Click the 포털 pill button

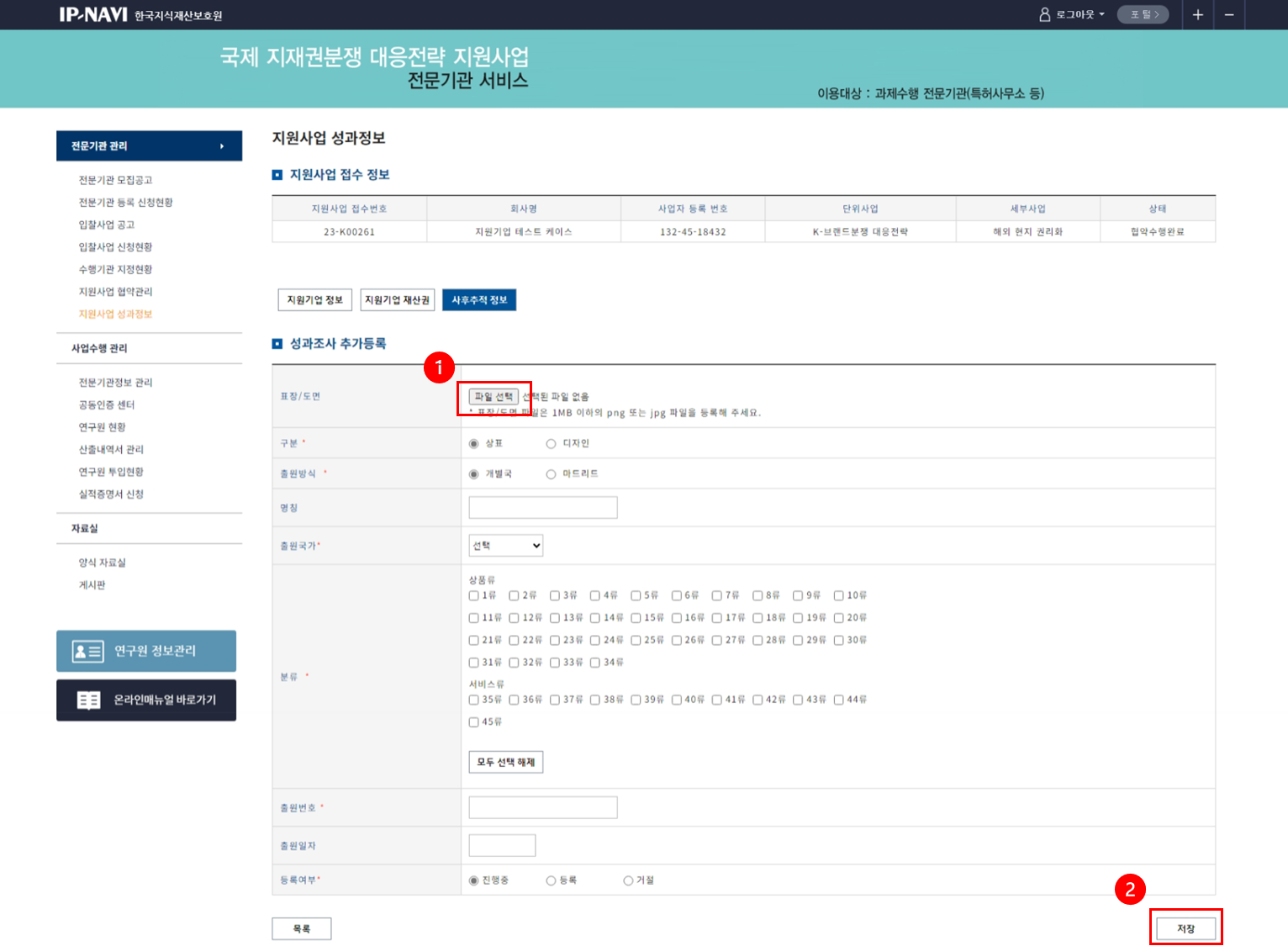(x=1143, y=14)
